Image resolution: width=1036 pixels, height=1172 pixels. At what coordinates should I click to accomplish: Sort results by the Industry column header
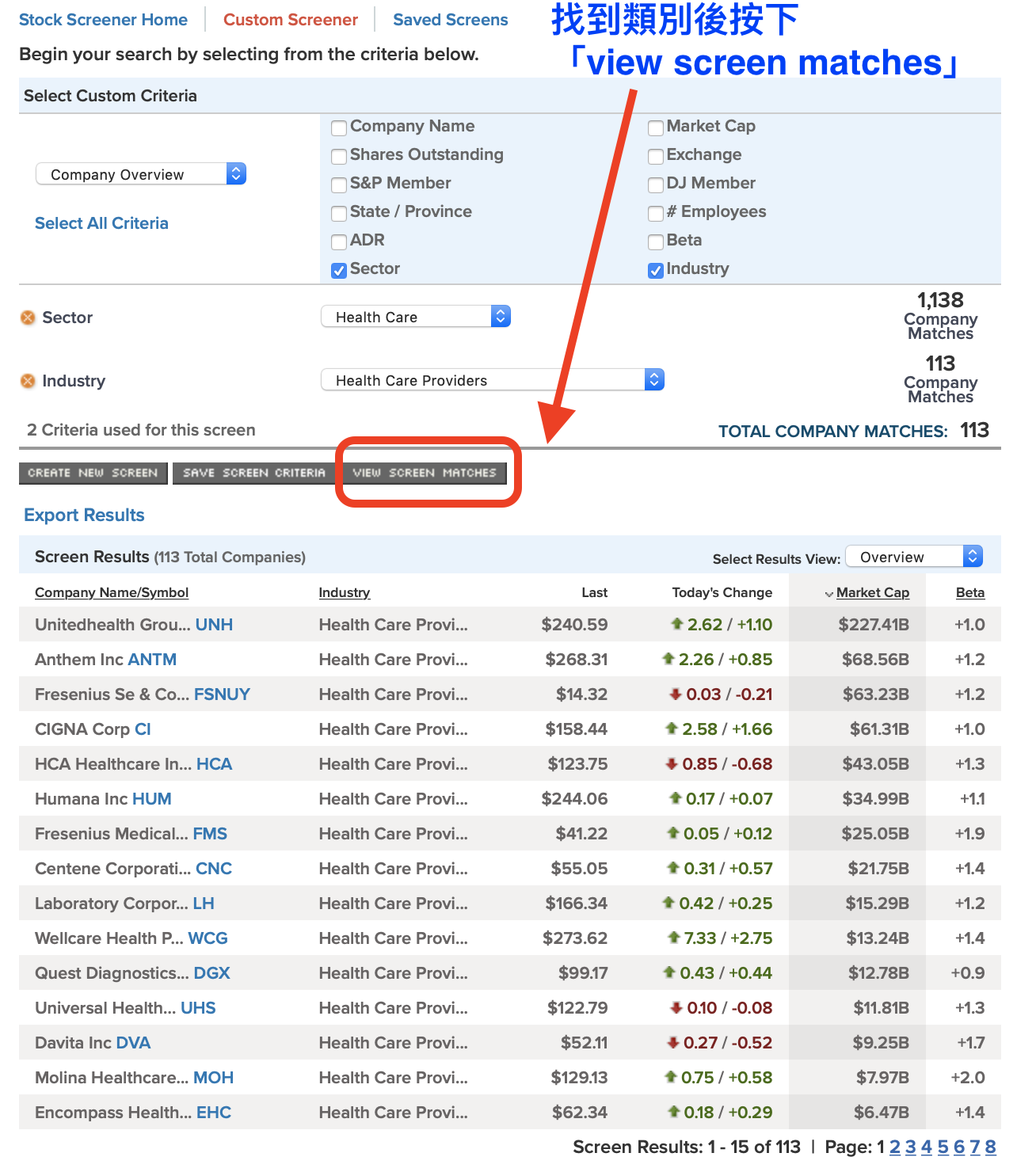click(345, 592)
